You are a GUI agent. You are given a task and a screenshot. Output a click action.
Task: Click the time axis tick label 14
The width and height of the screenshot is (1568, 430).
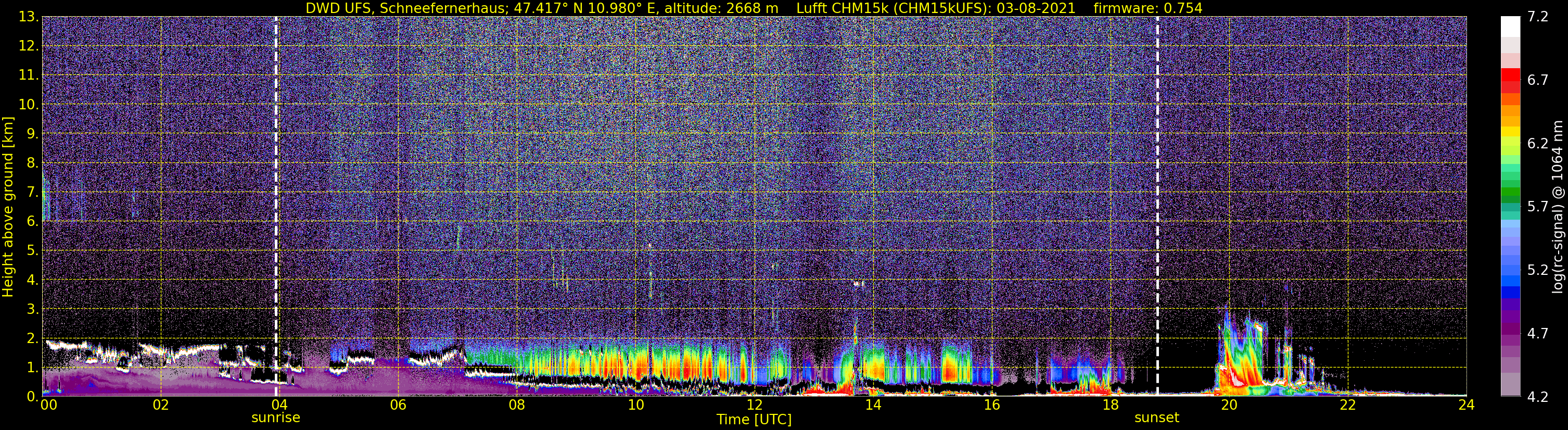click(873, 405)
